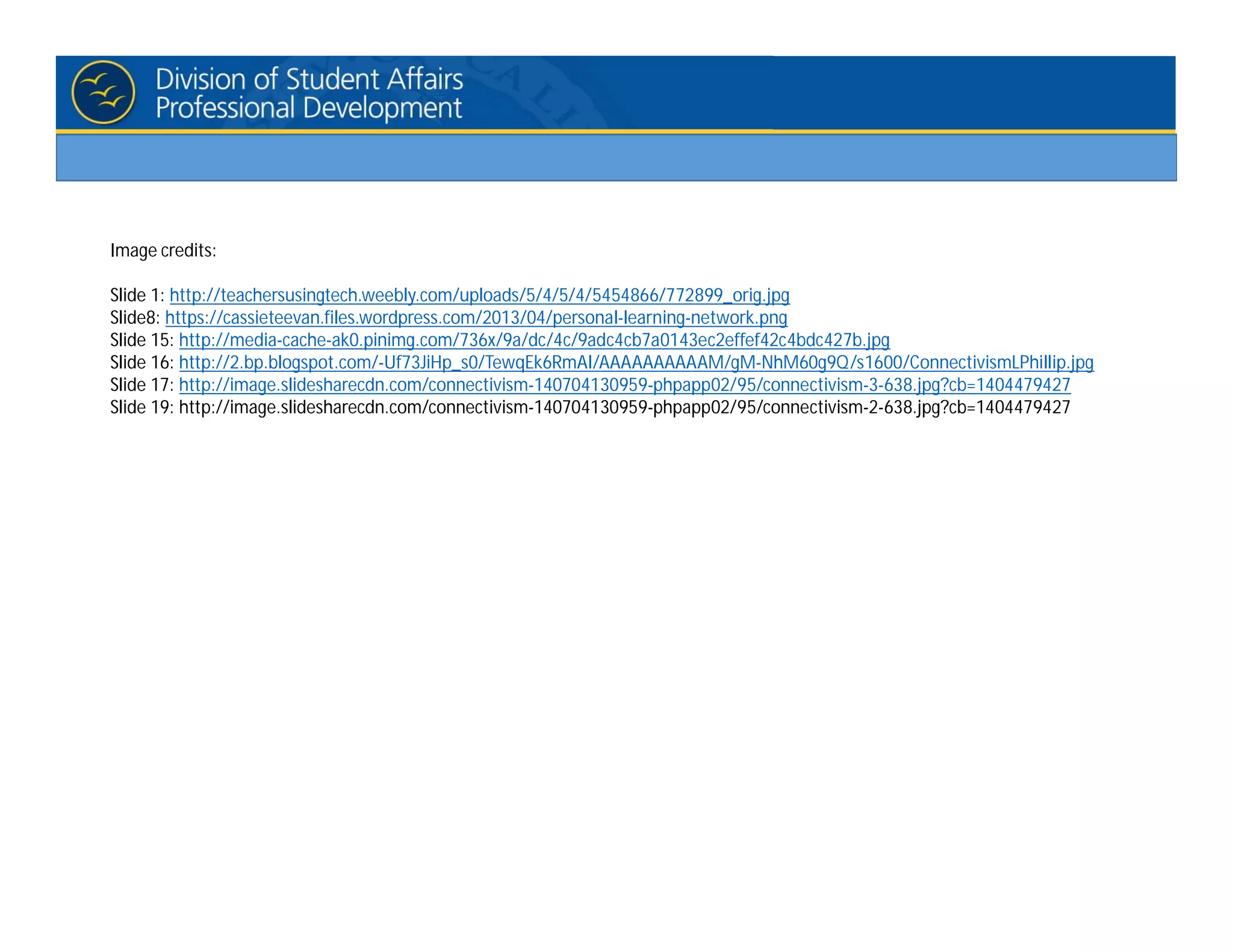Screen dimensions: 1233x952
Task: Click the unlinked connectivism-2-638.jpg URL text
Action: [x=624, y=408]
